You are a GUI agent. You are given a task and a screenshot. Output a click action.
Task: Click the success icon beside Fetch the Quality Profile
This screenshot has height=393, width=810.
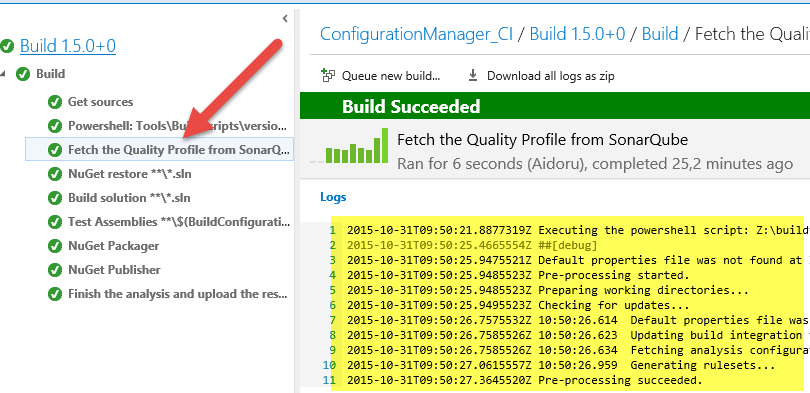point(55,150)
